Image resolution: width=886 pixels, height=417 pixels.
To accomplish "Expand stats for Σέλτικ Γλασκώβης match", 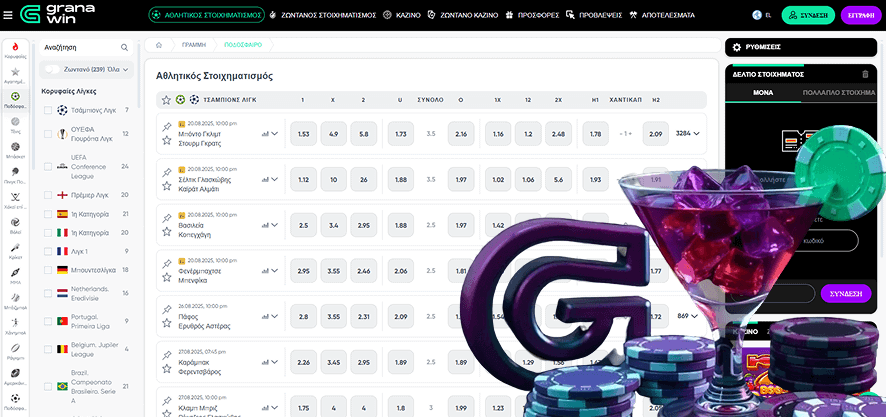I will (x=270, y=180).
